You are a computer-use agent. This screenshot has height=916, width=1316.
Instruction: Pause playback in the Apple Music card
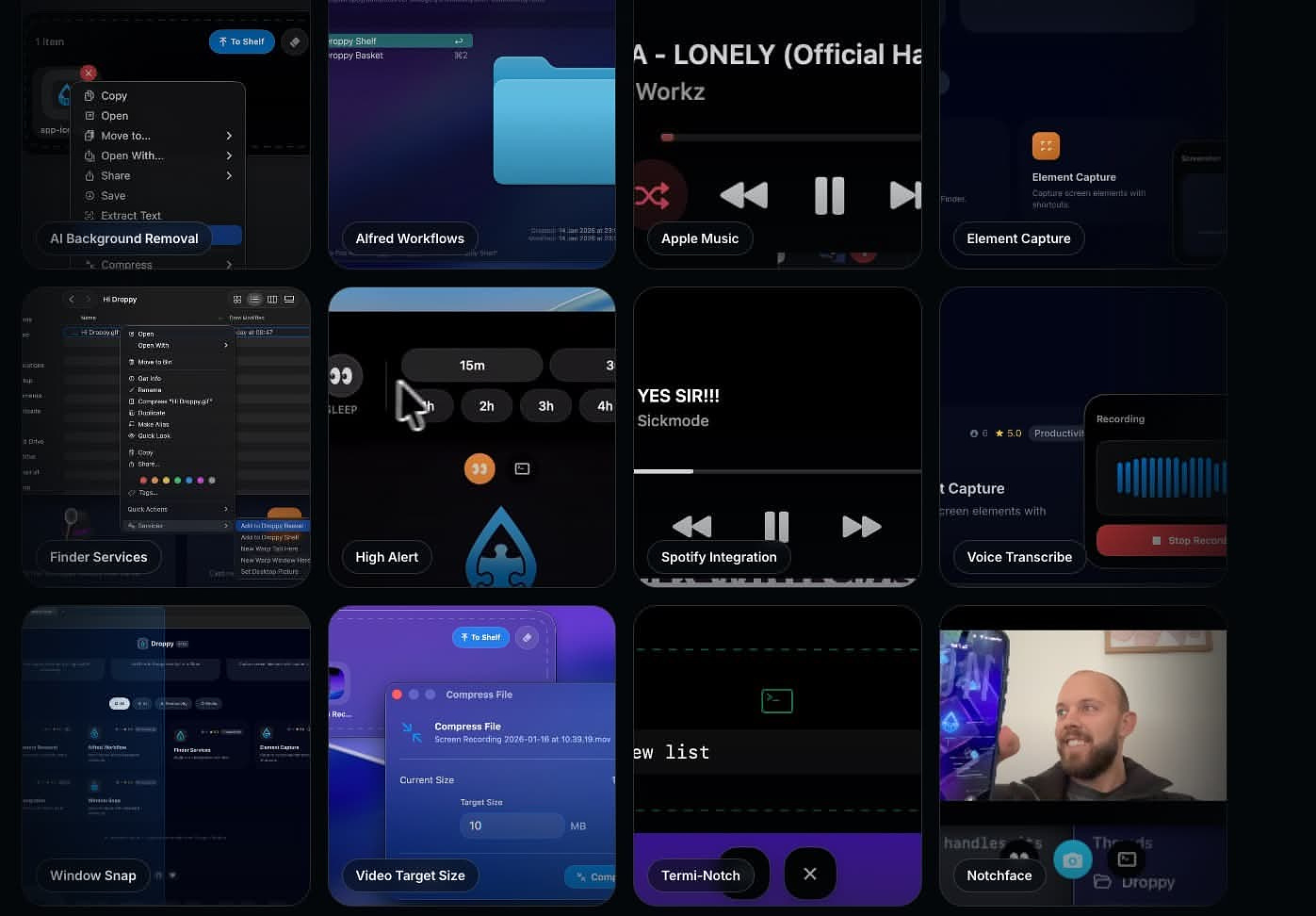click(829, 195)
